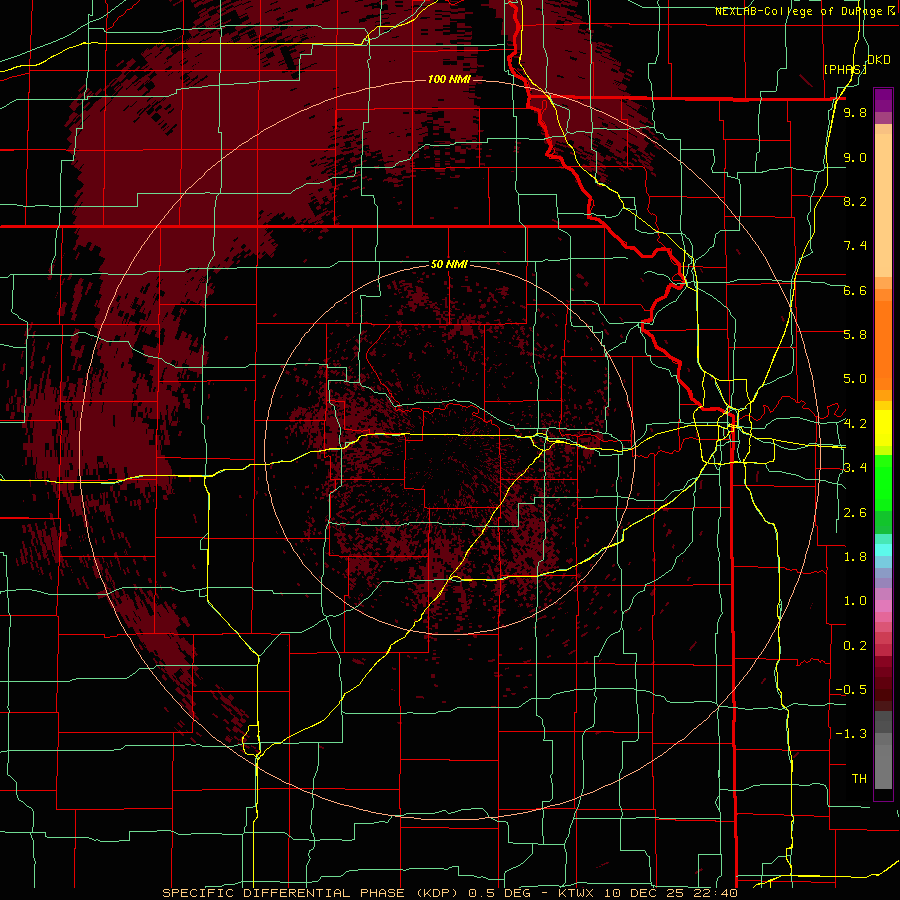Click the orange segment of color bar
Image resolution: width=900 pixels, height=900 pixels.
[x=883, y=346]
